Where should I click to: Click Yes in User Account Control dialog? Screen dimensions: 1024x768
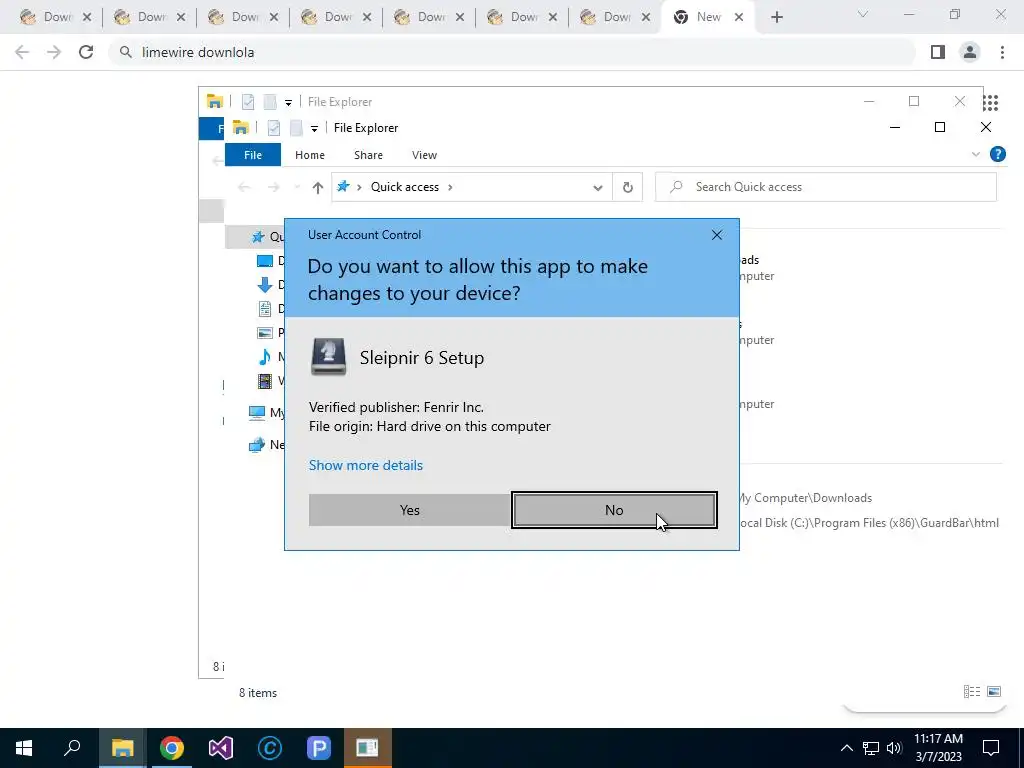click(409, 510)
